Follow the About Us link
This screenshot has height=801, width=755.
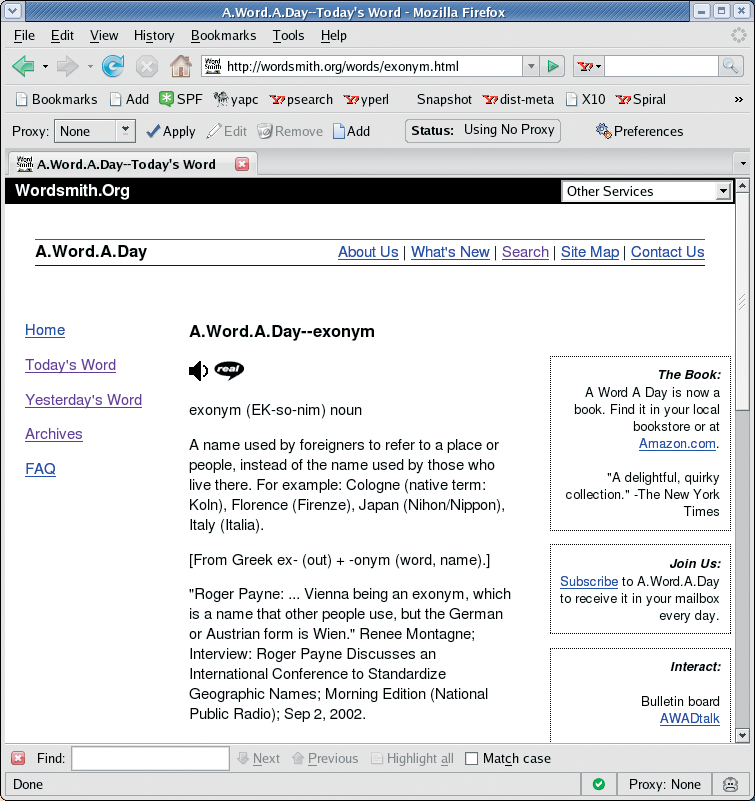coord(368,252)
